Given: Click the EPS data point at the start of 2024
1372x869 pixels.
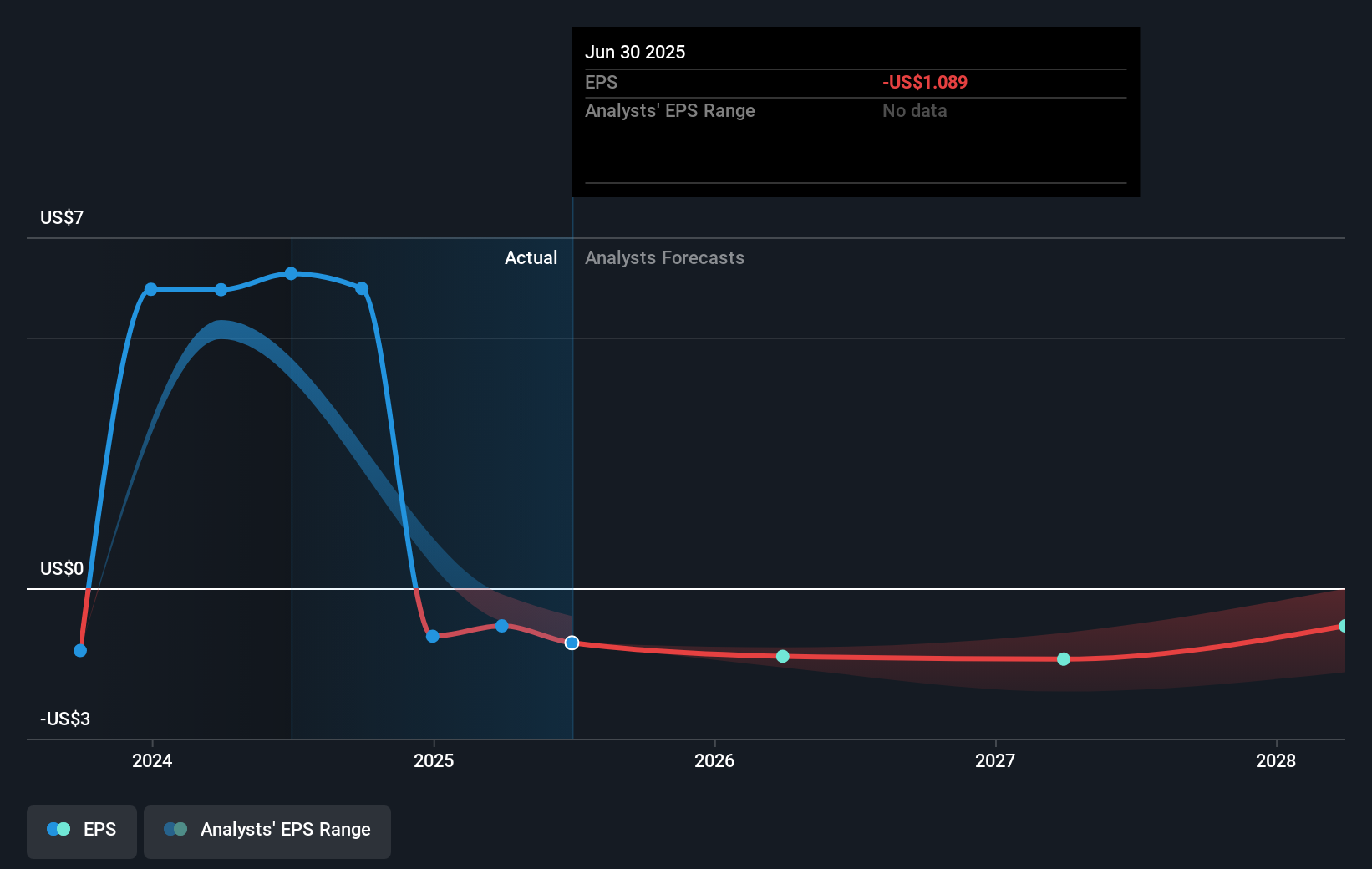Looking at the screenshot, I should point(151,290).
